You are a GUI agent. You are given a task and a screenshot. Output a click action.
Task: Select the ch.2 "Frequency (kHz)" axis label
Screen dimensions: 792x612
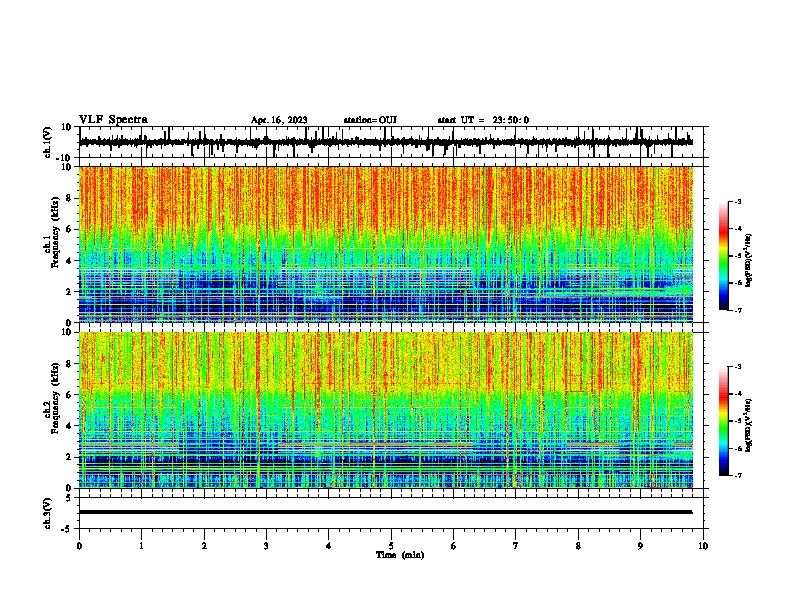55,398
